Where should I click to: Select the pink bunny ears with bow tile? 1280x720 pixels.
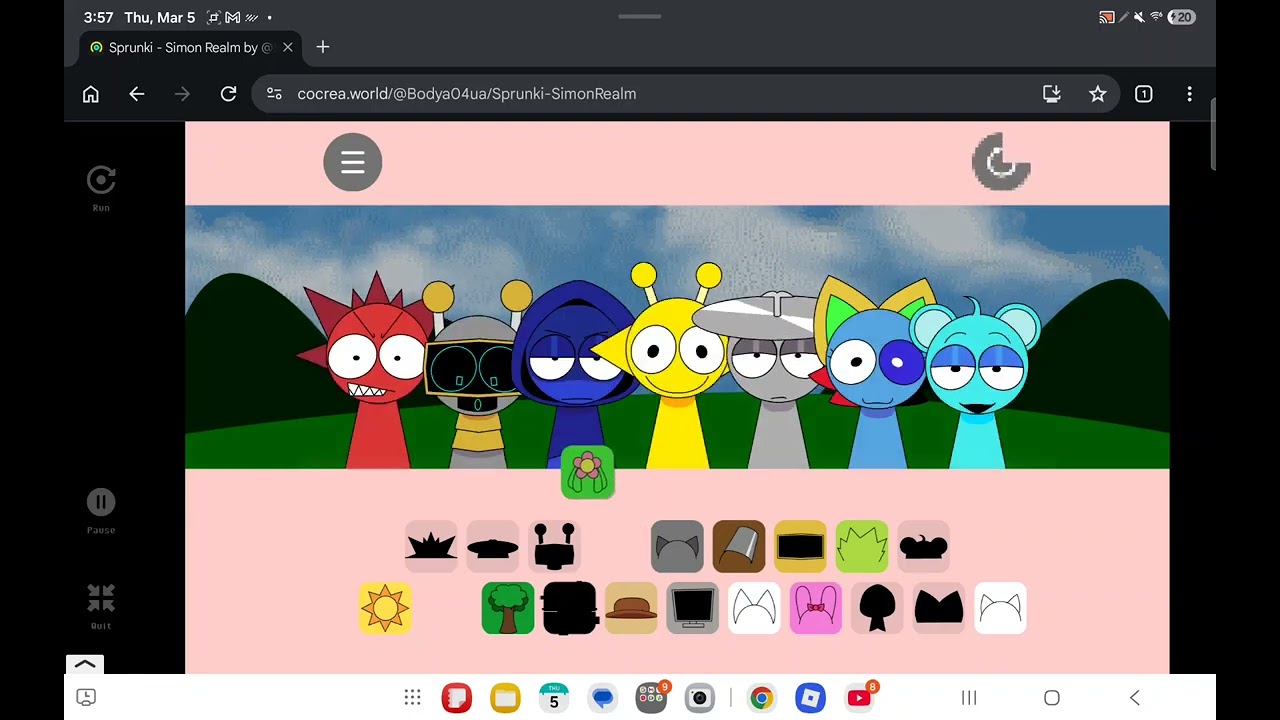pyautogui.click(x=815, y=608)
